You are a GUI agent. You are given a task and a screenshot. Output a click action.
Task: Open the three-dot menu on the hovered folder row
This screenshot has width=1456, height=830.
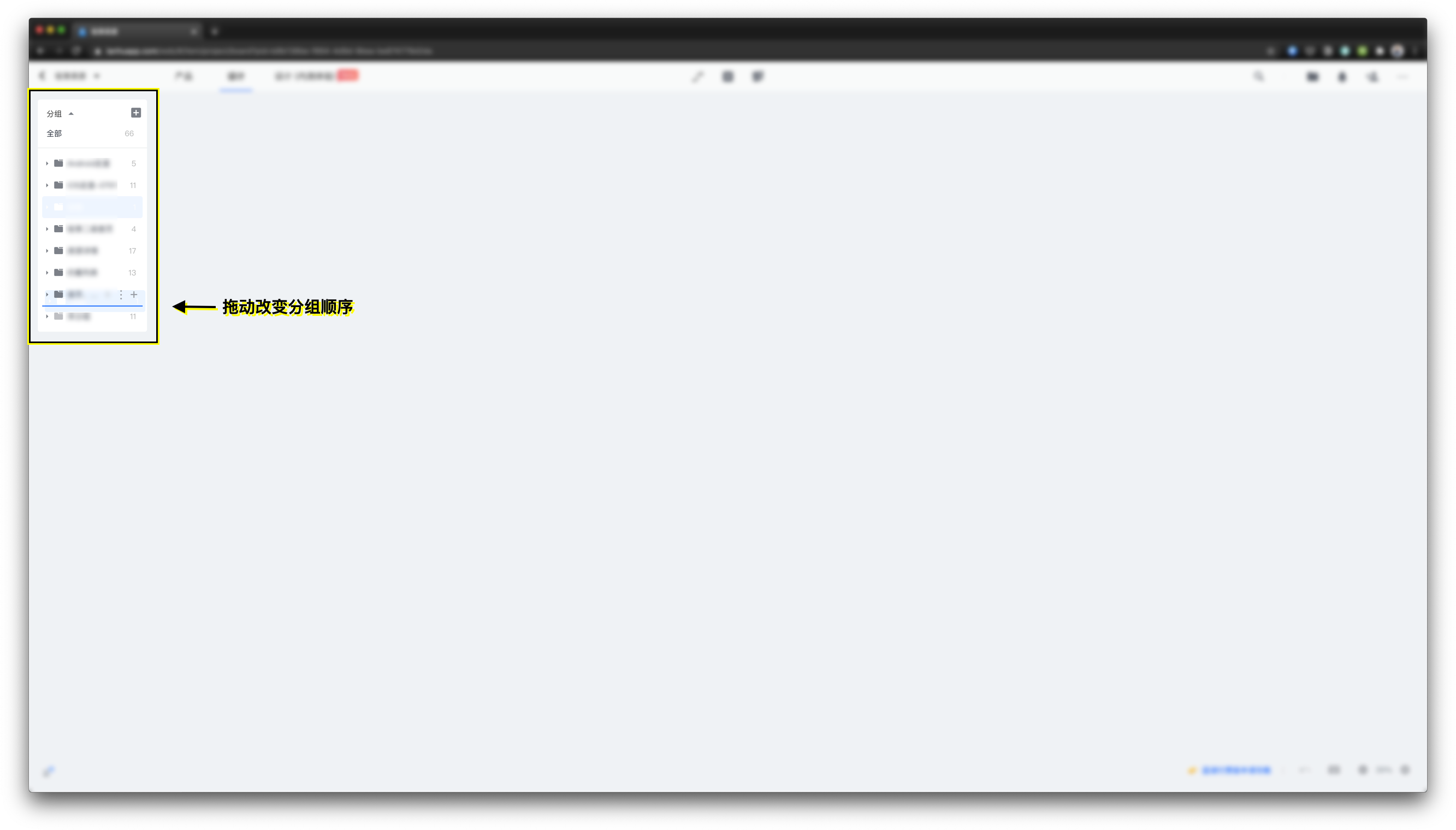pos(121,295)
